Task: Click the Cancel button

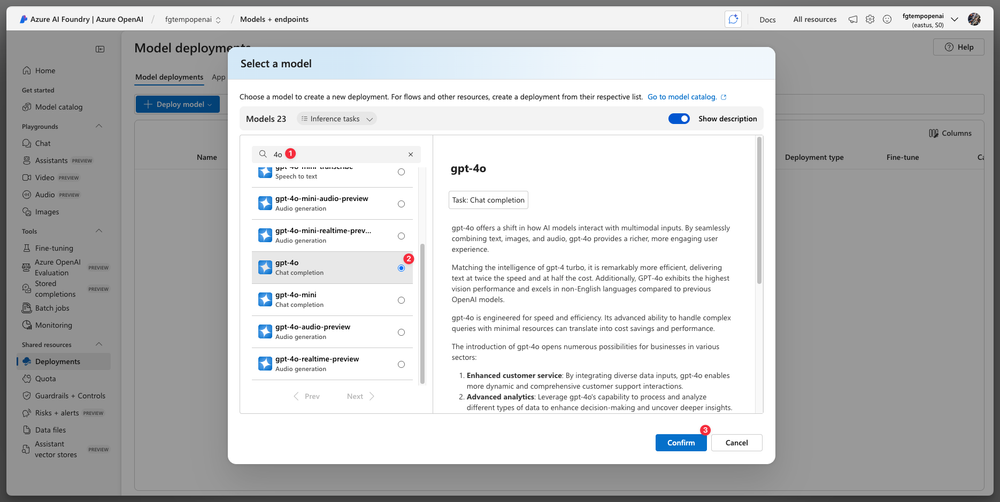Action: [x=737, y=443]
